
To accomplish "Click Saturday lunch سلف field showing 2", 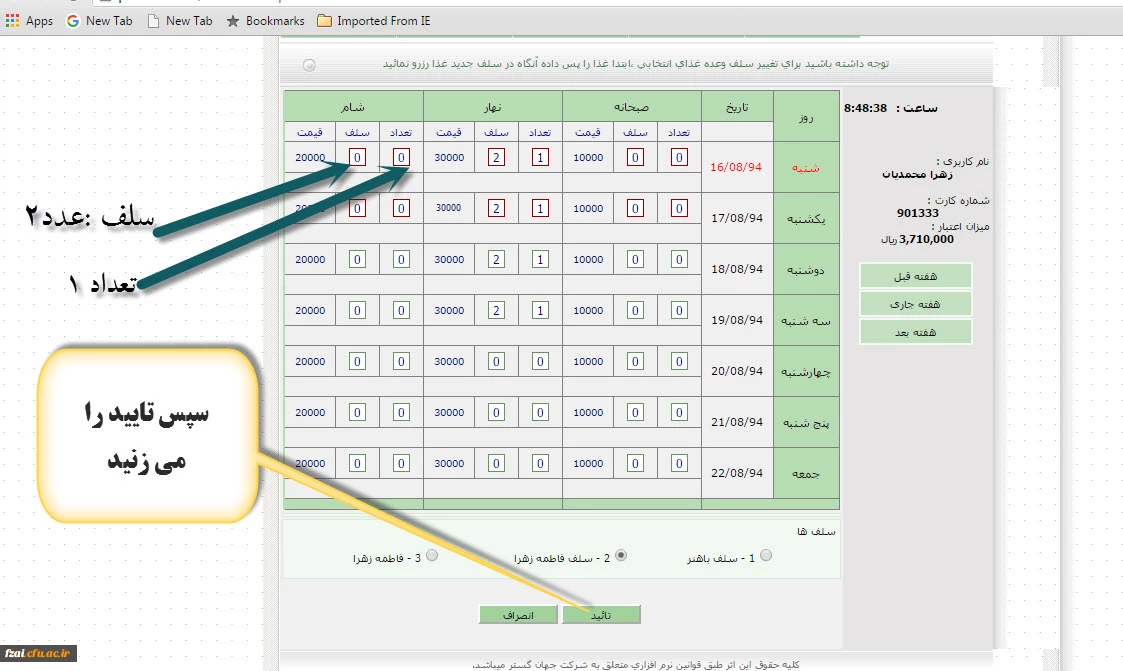I will 496,157.
